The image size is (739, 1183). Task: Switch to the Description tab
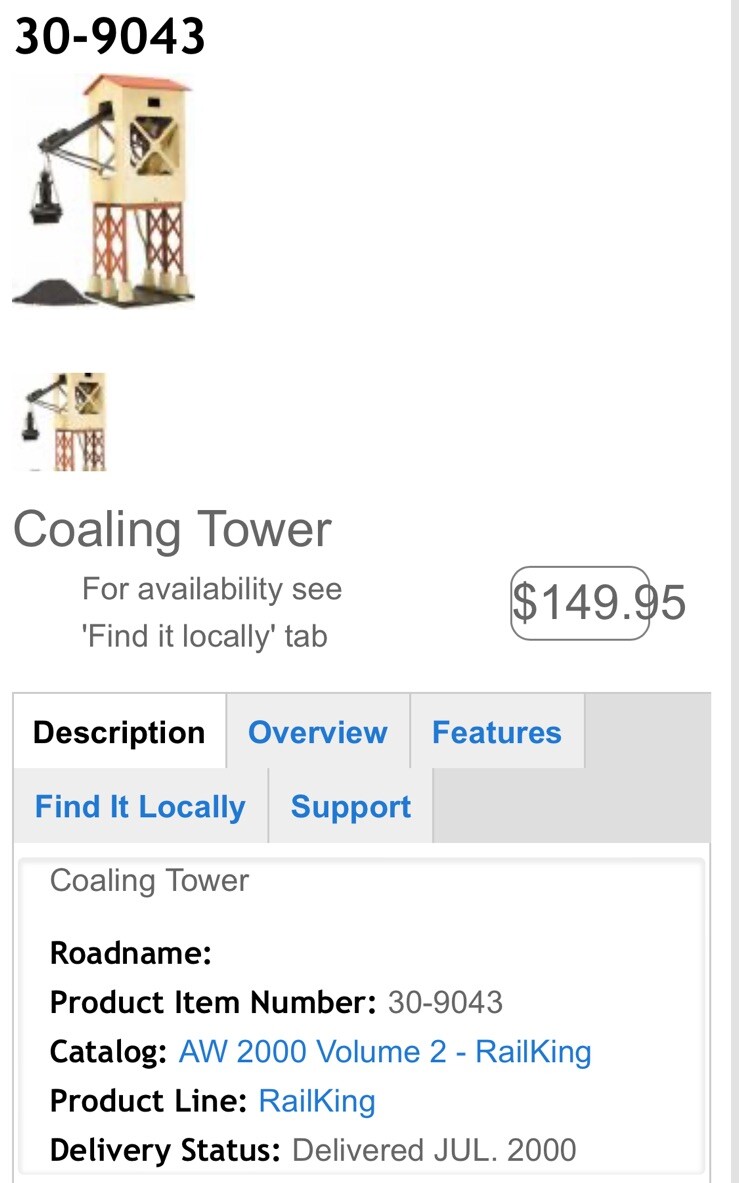pyautogui.click(x=119, y=732)
